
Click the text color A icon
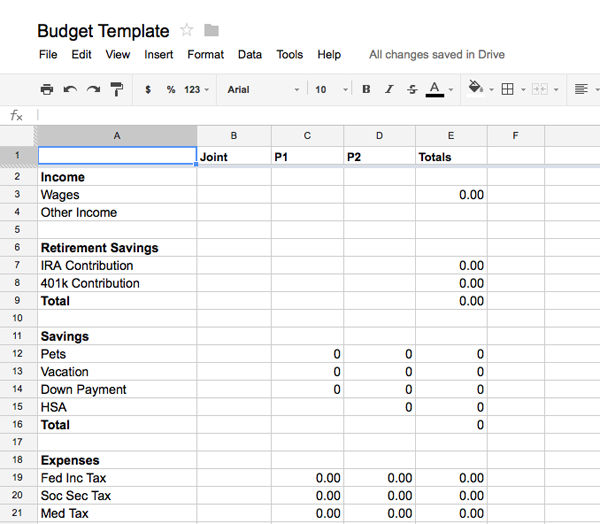(x=435, y=90)
